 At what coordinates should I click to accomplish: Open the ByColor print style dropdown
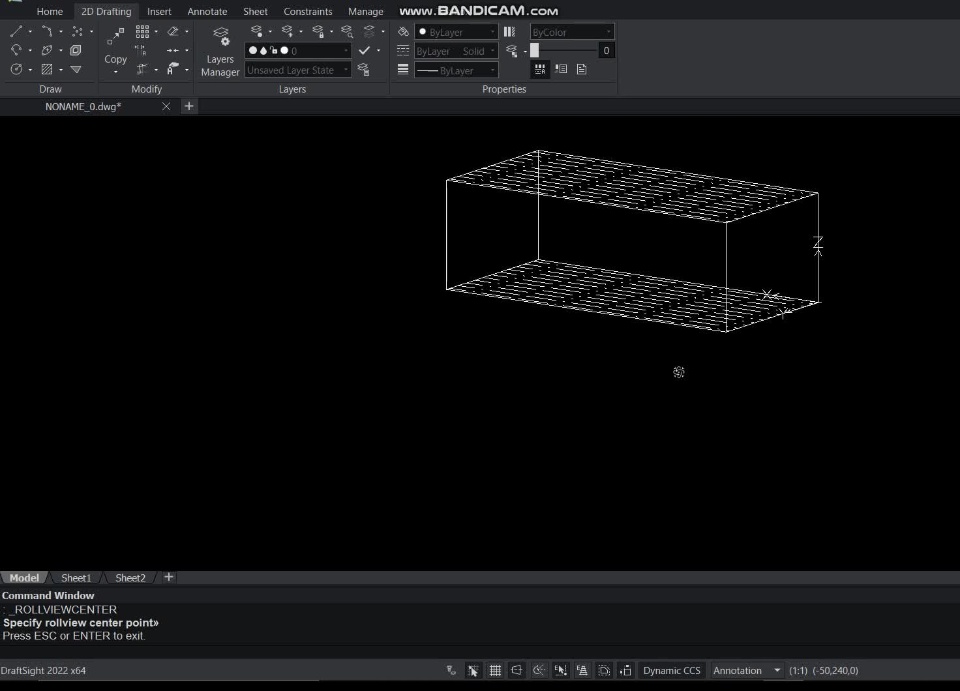point(572,32)
